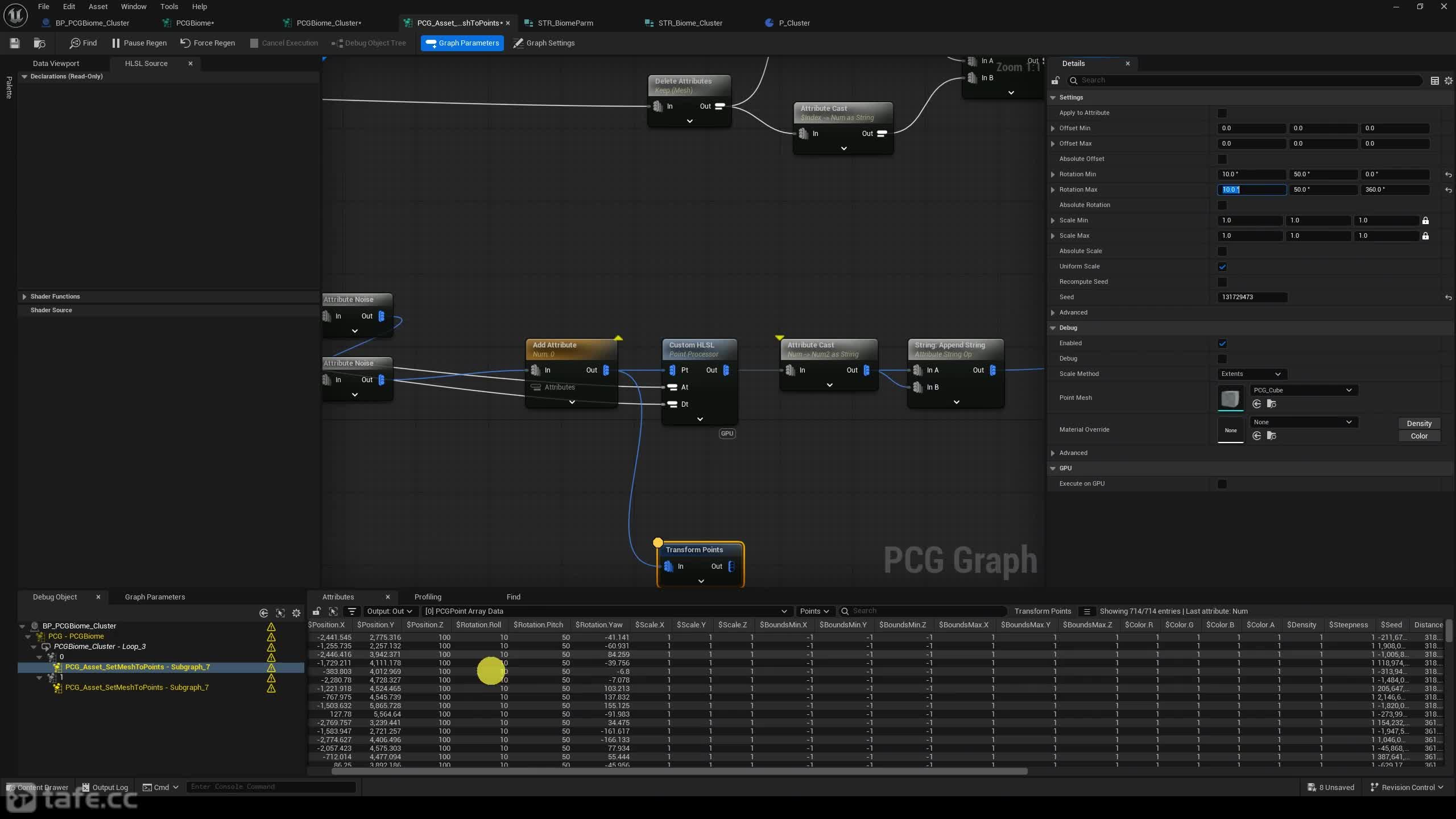Open the Output: Out dropdown

(389, 611)
